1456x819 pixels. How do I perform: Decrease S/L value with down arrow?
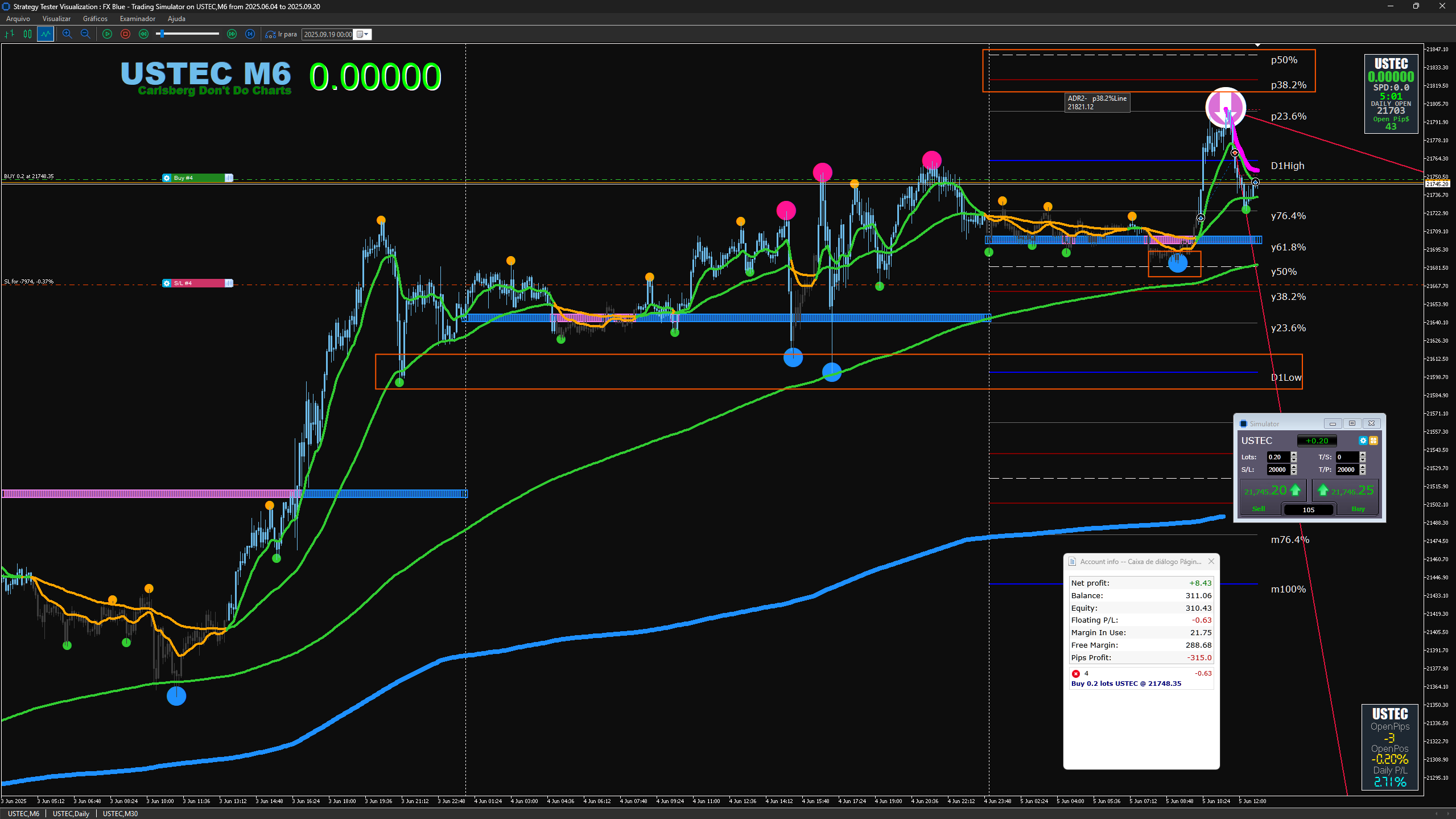1294,472
